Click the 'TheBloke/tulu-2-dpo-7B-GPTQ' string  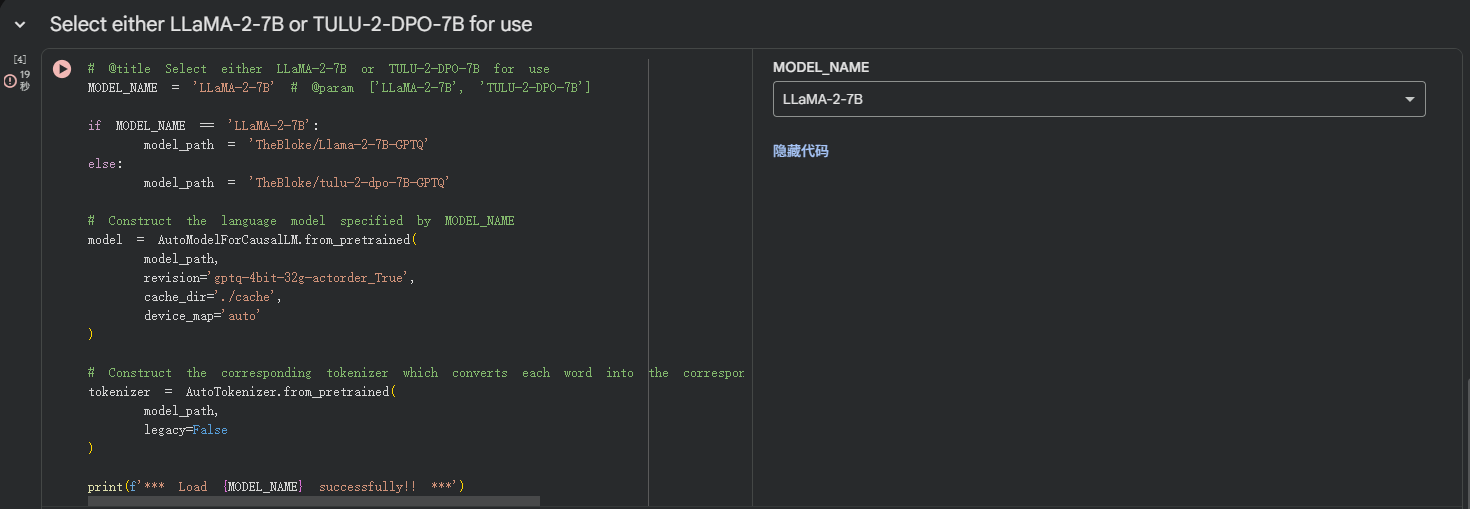click(350, 183)
